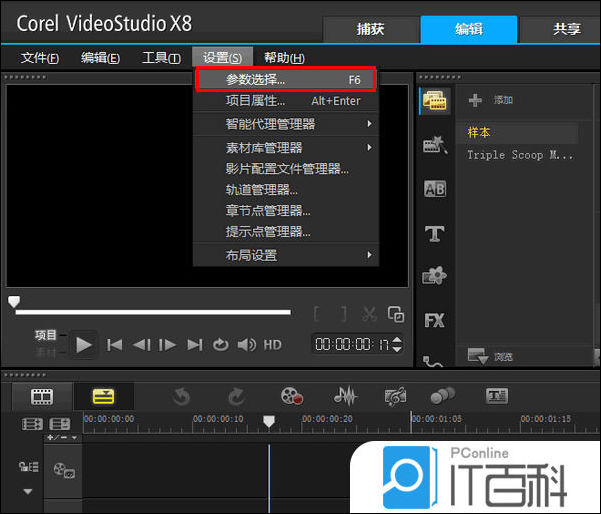Viewport: 601px width, 514px height.
Task: Click the Record/Capture option film reel icon
Action: click(x=291, y=397)
